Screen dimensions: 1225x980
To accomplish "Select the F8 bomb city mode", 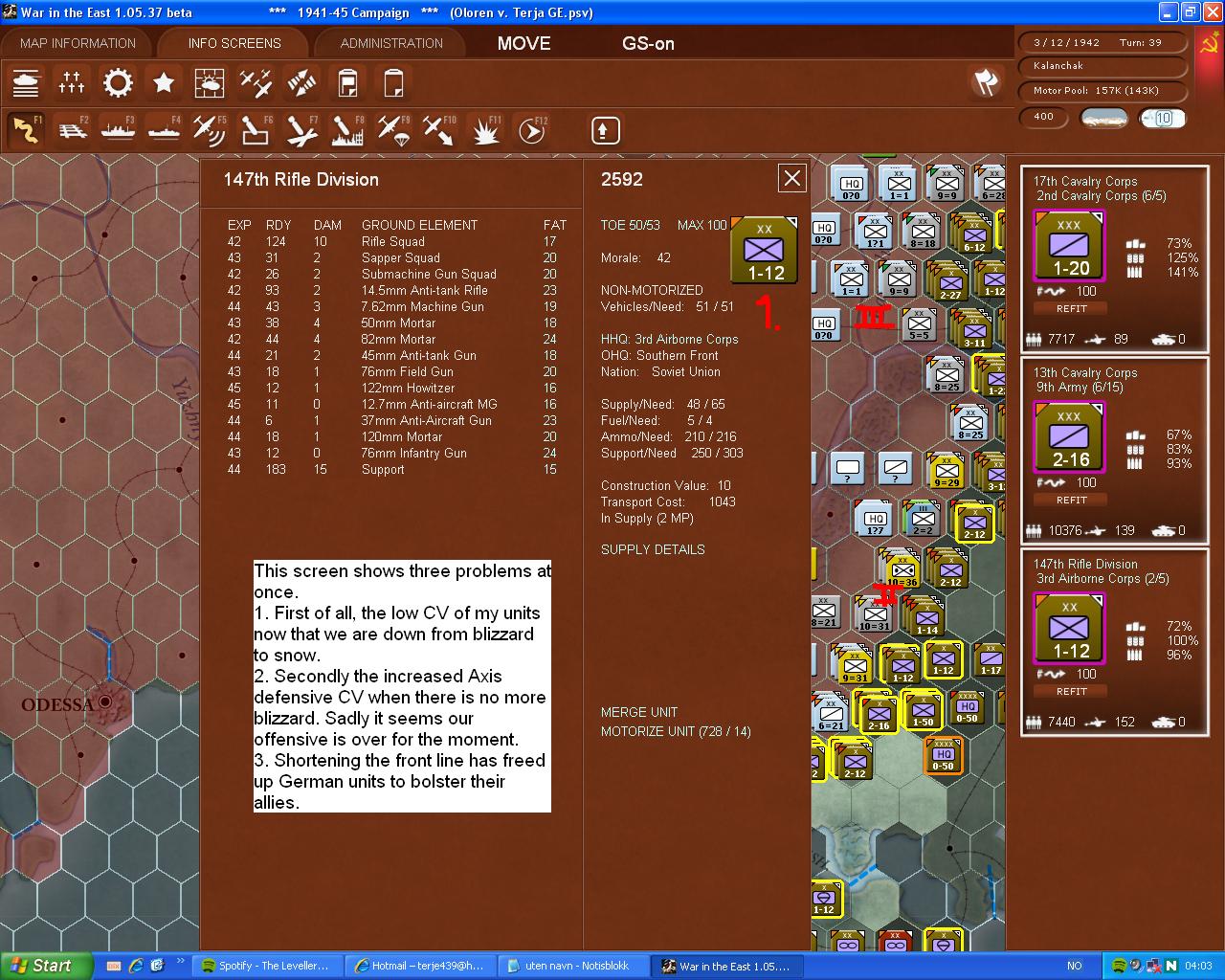I will tap(347, 129).
